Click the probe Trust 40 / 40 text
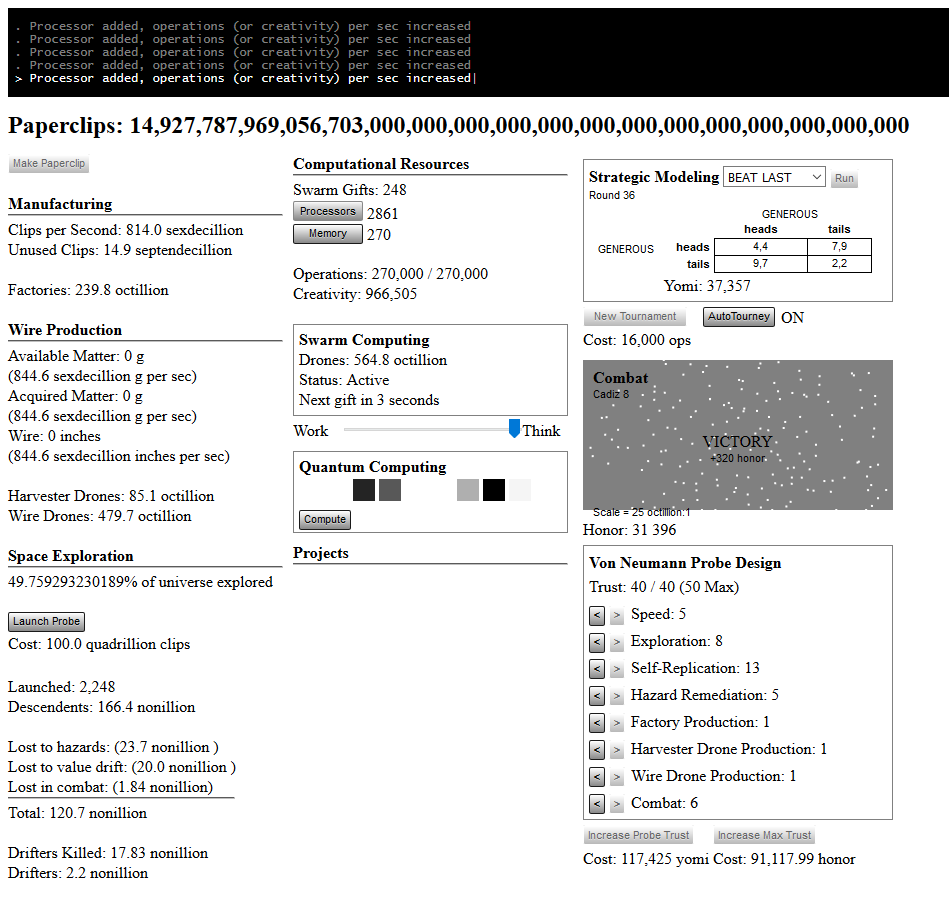Image resolution: width=949 pixels, height=901 pixels. [664, 587]
